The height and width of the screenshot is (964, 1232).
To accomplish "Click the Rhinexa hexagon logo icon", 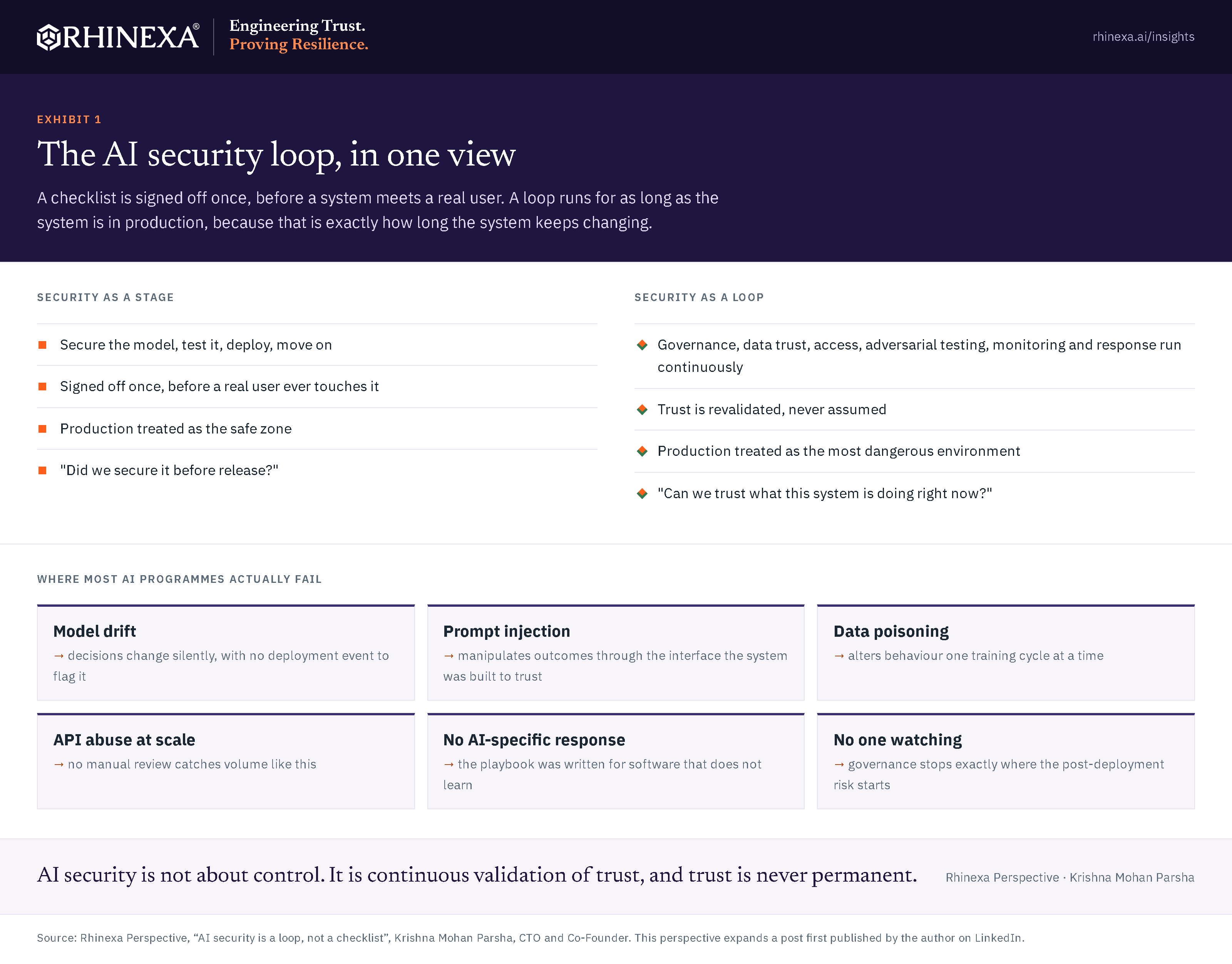I will tap(49, 37).
